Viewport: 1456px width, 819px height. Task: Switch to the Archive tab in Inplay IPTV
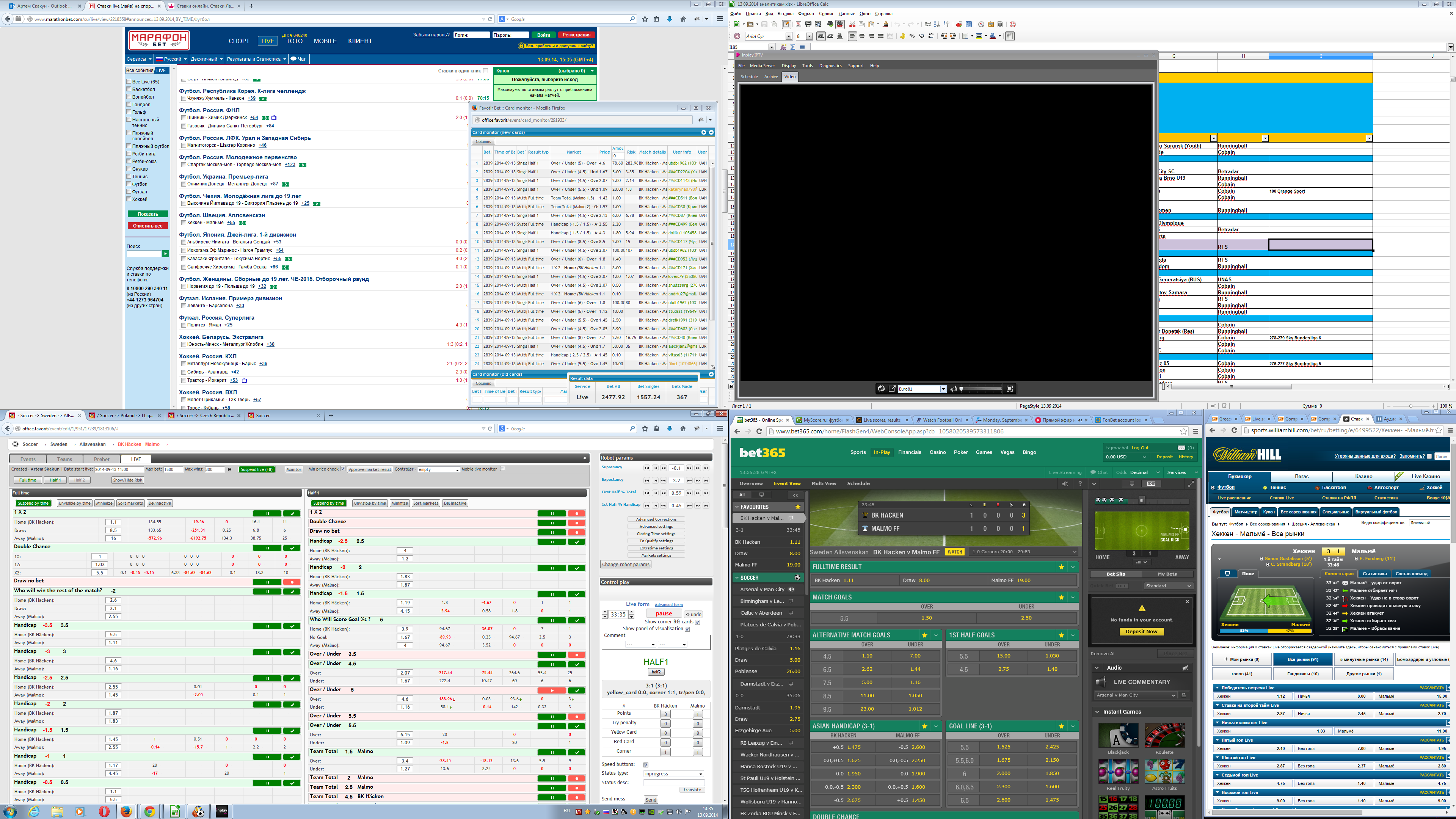pyautogui.click(x=771, y=77)
